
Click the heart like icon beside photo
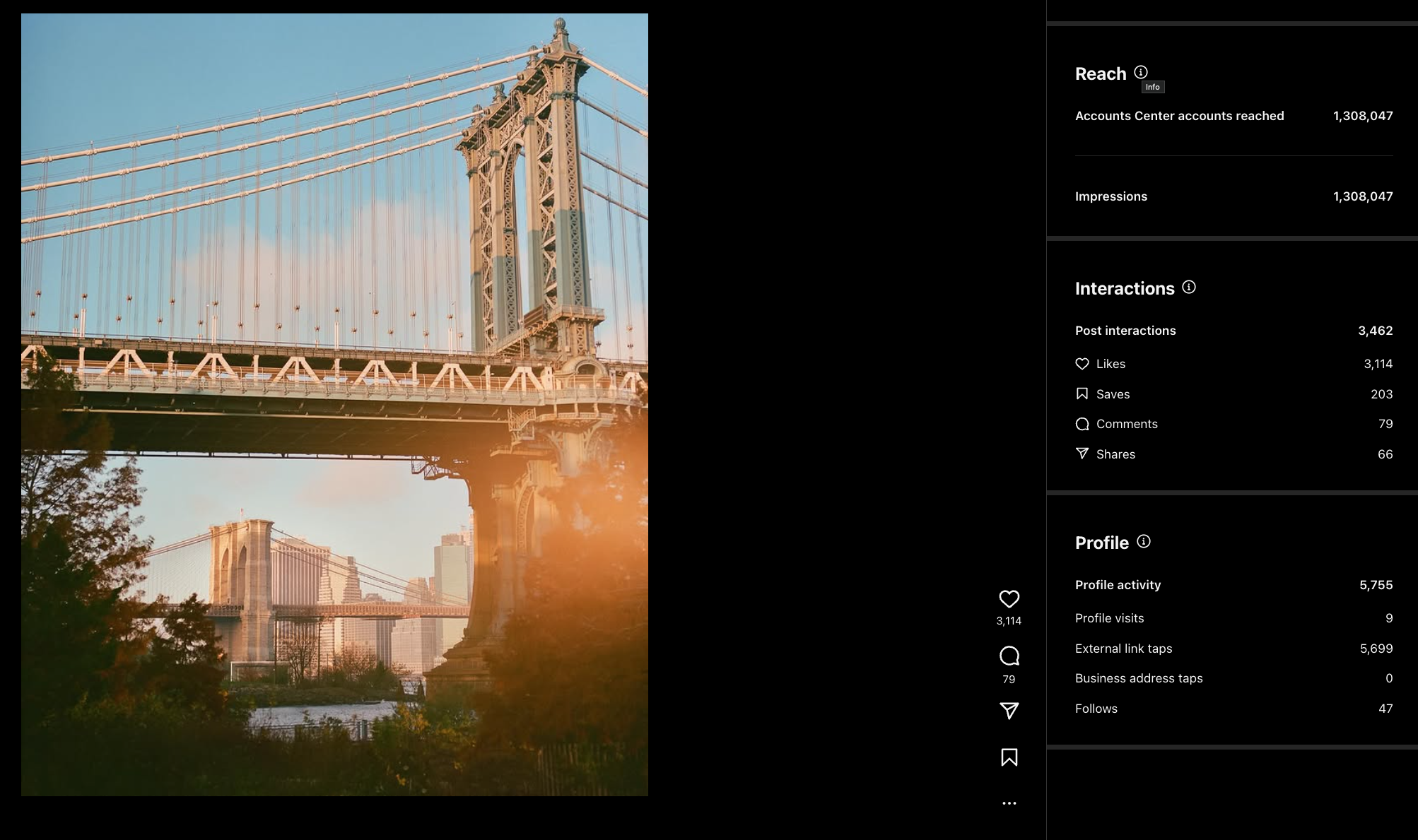(x=1009, y=599)
